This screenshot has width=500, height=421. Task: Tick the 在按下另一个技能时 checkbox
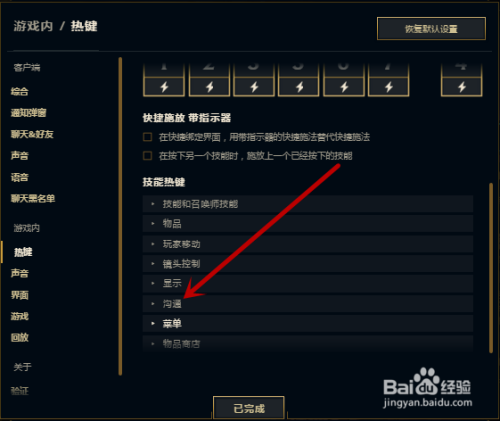tap(148, 155)
